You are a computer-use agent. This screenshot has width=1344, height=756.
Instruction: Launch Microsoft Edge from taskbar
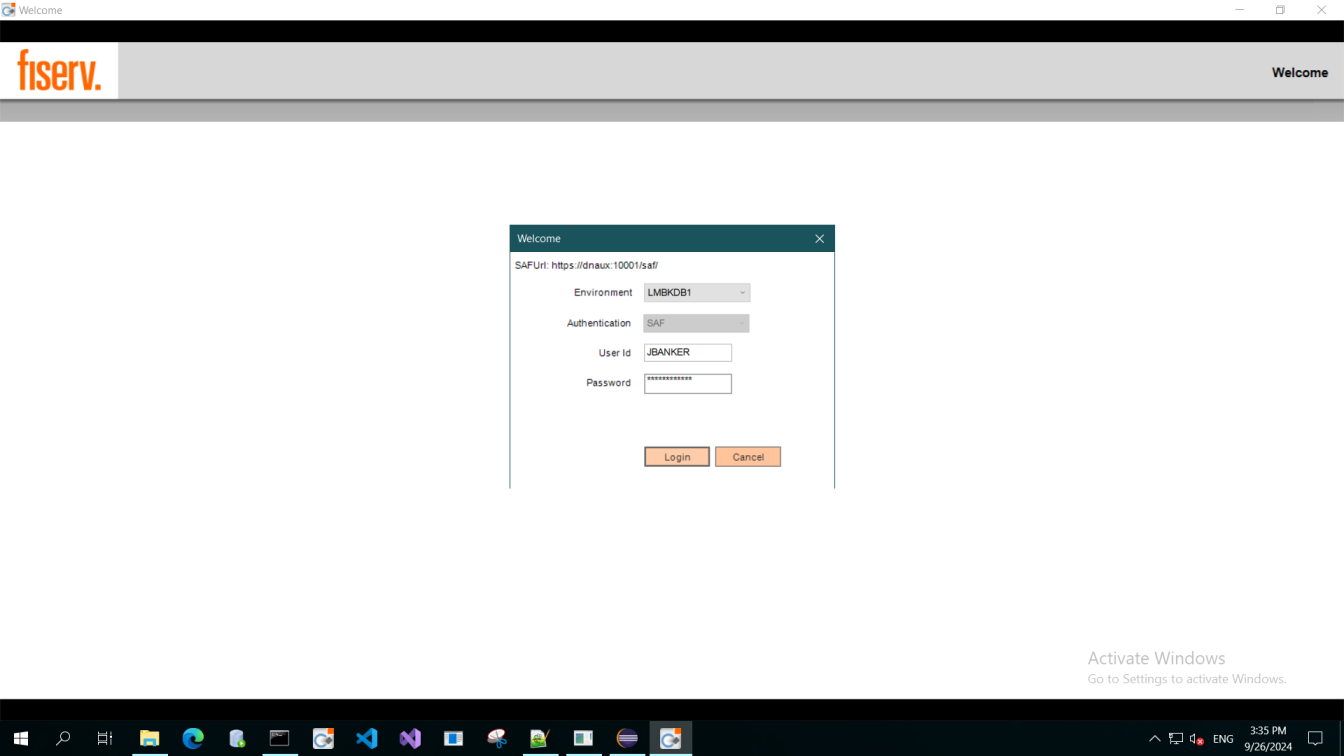pyautogui.click(x=193, y=739)
